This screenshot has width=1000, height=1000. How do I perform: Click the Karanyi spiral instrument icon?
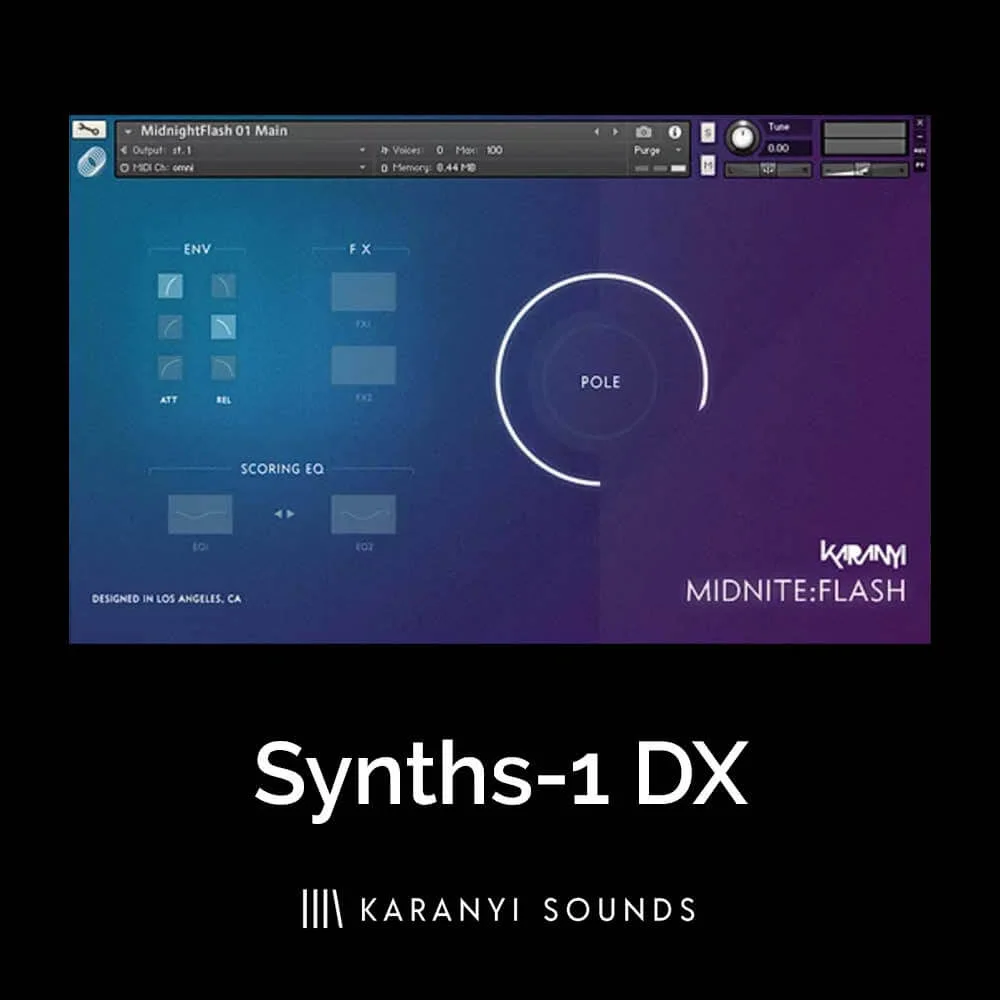[x=91, y=161]
